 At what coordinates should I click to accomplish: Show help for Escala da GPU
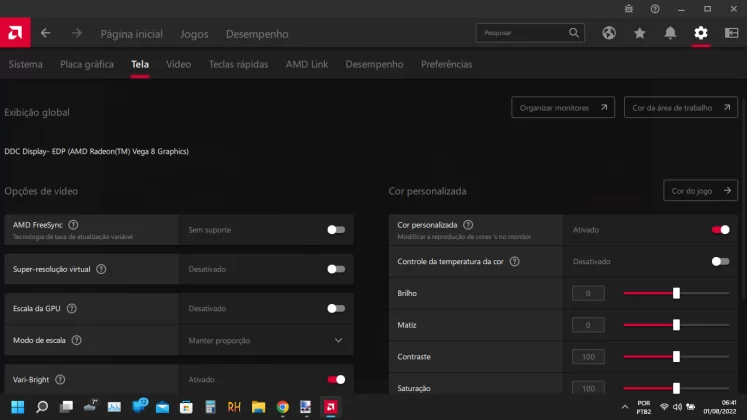(71, 309)
